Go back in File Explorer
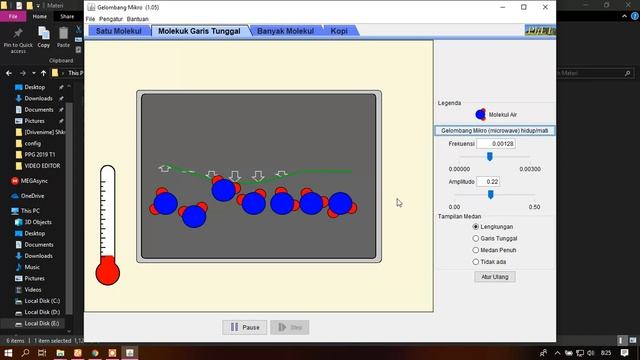 point(9,73)
